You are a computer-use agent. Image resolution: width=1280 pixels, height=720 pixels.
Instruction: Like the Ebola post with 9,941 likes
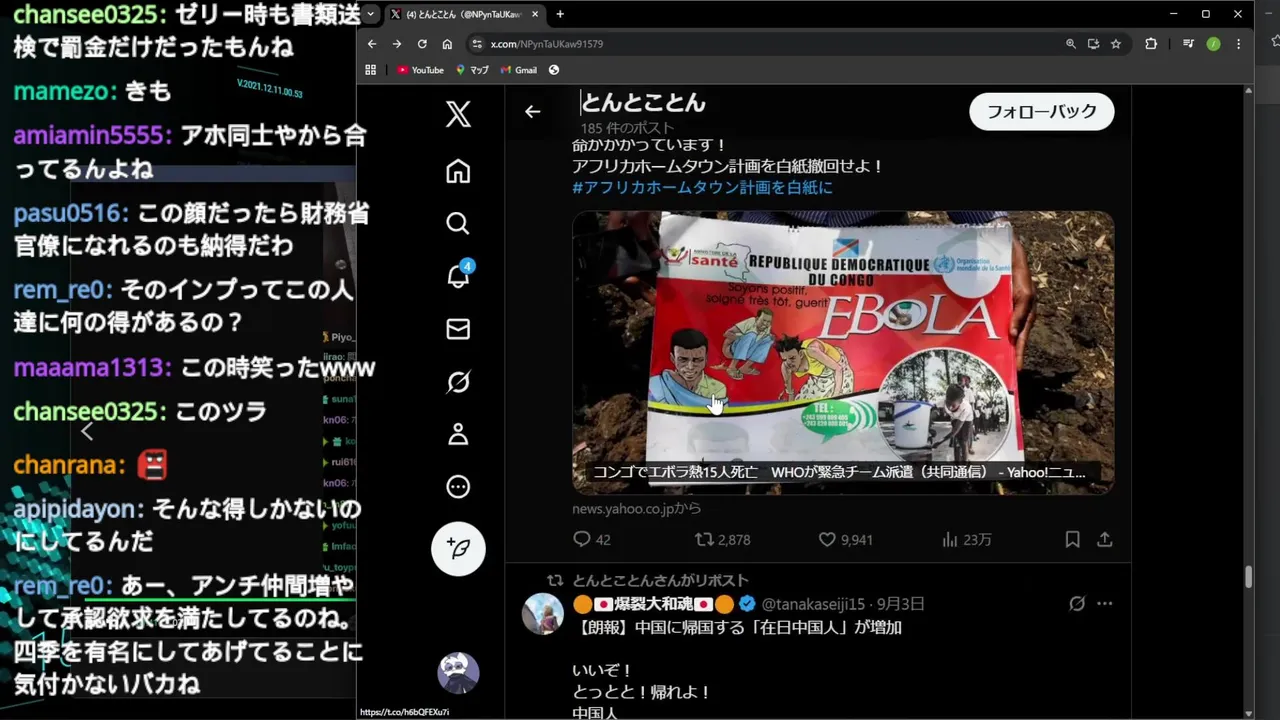(846, 539)
